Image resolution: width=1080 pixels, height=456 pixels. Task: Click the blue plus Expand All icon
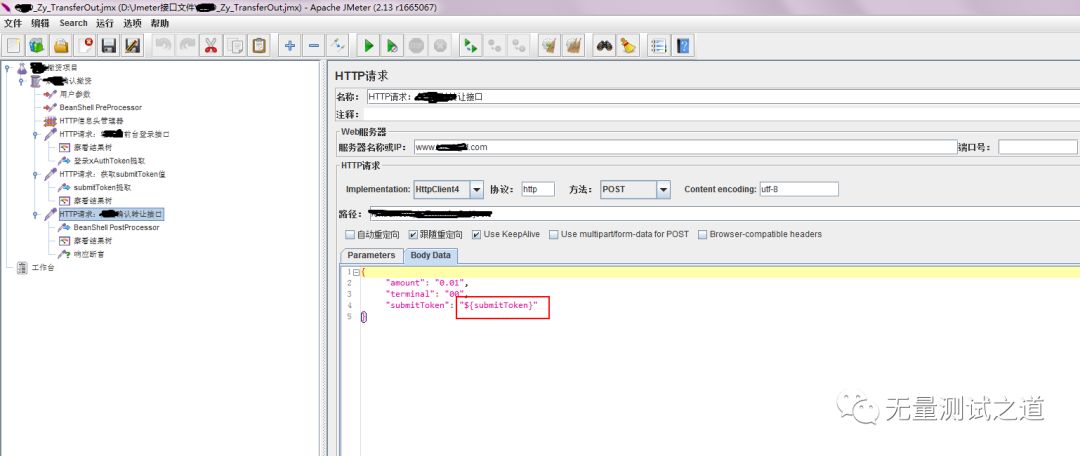click(290, 45)
